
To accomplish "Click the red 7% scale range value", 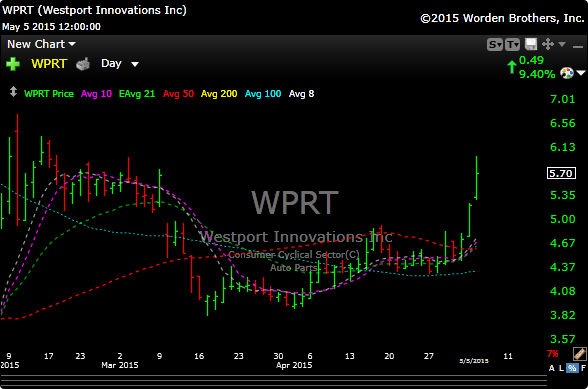I will coord(553,354).
